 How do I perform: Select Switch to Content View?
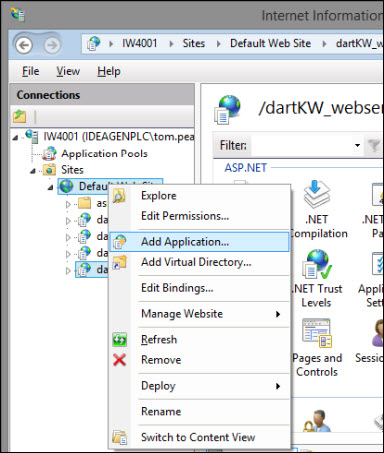(199, 437)
